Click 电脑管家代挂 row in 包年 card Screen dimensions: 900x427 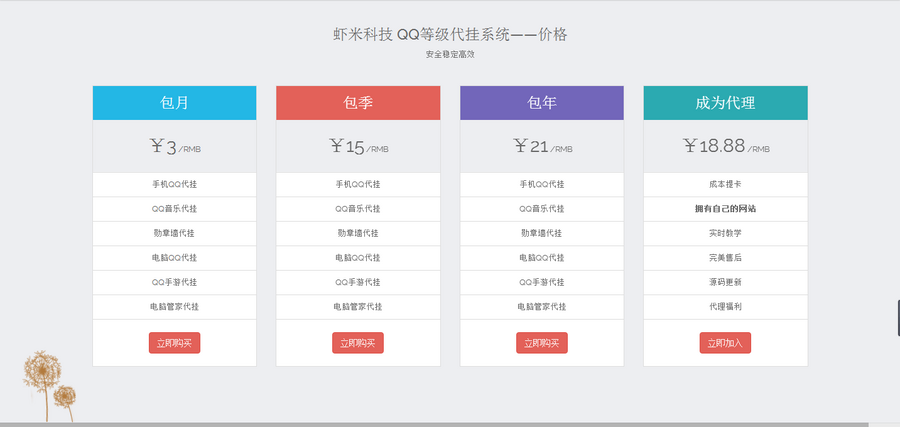pyautogui.click(x=542, y=307)
